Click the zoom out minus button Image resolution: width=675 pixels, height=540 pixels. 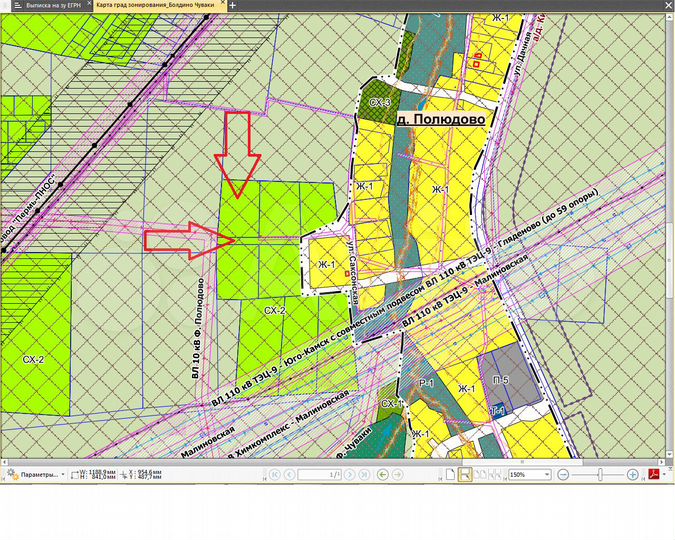(x=564, y=474)
